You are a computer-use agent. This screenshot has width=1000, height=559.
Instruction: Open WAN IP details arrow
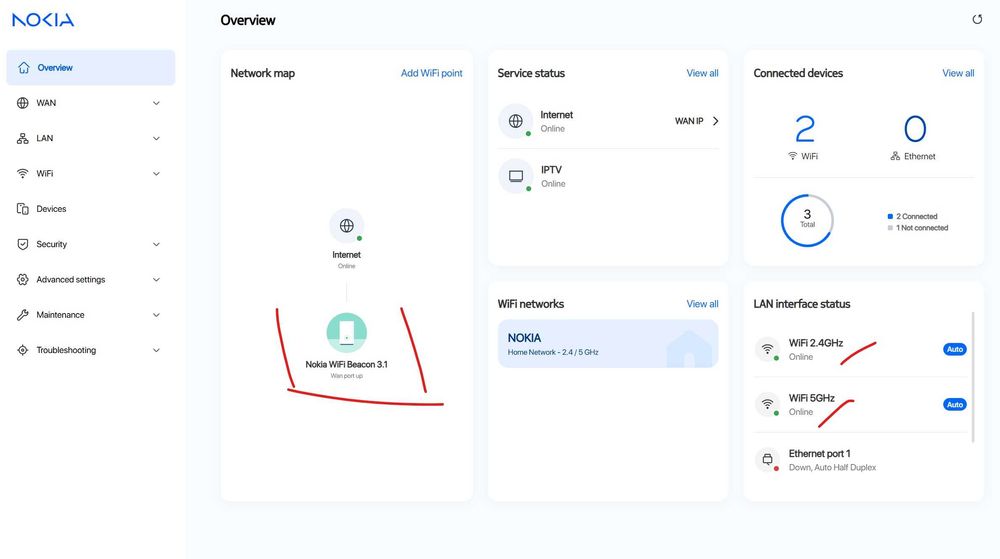coord(716,121)
